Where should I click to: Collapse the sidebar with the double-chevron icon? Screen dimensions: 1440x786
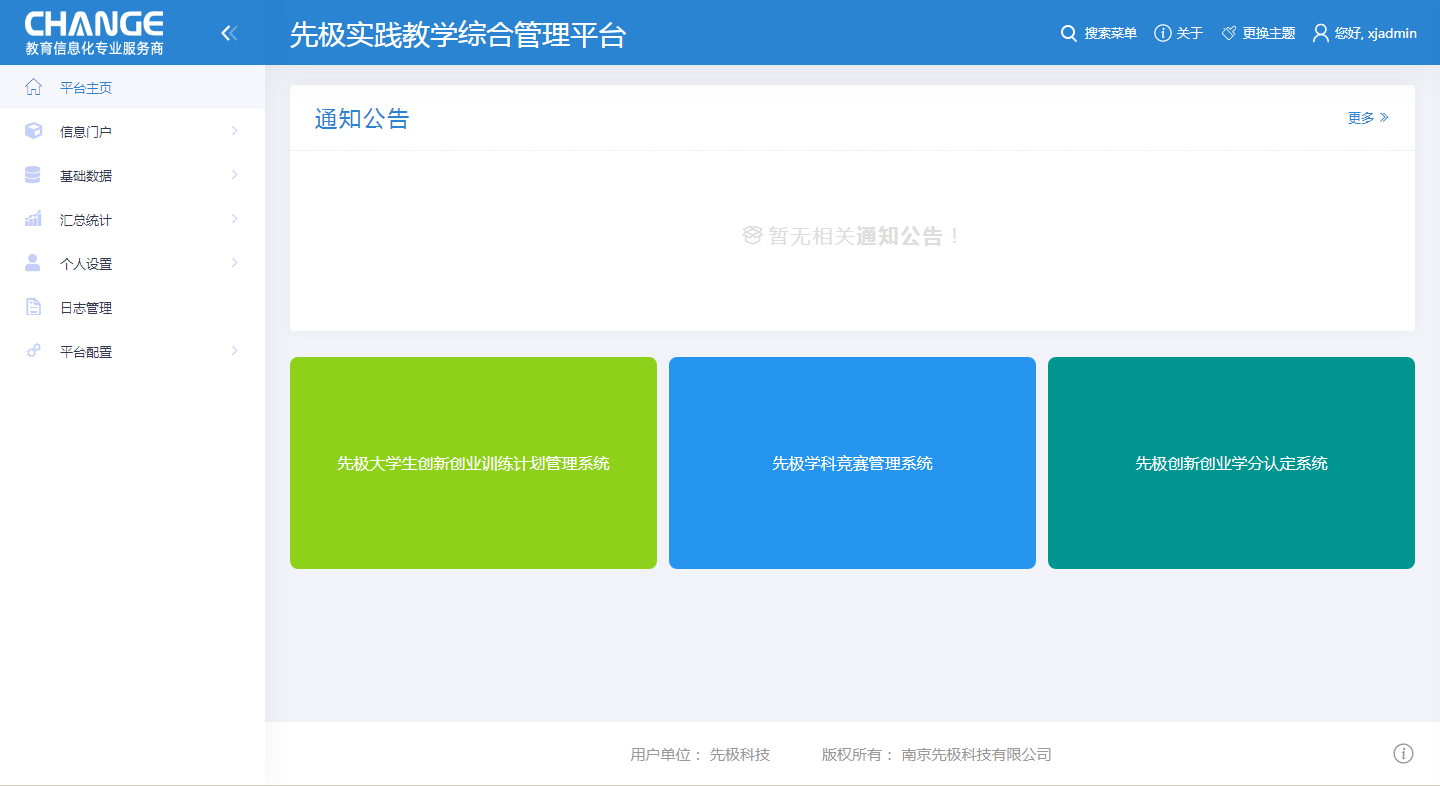pos(229,33)
